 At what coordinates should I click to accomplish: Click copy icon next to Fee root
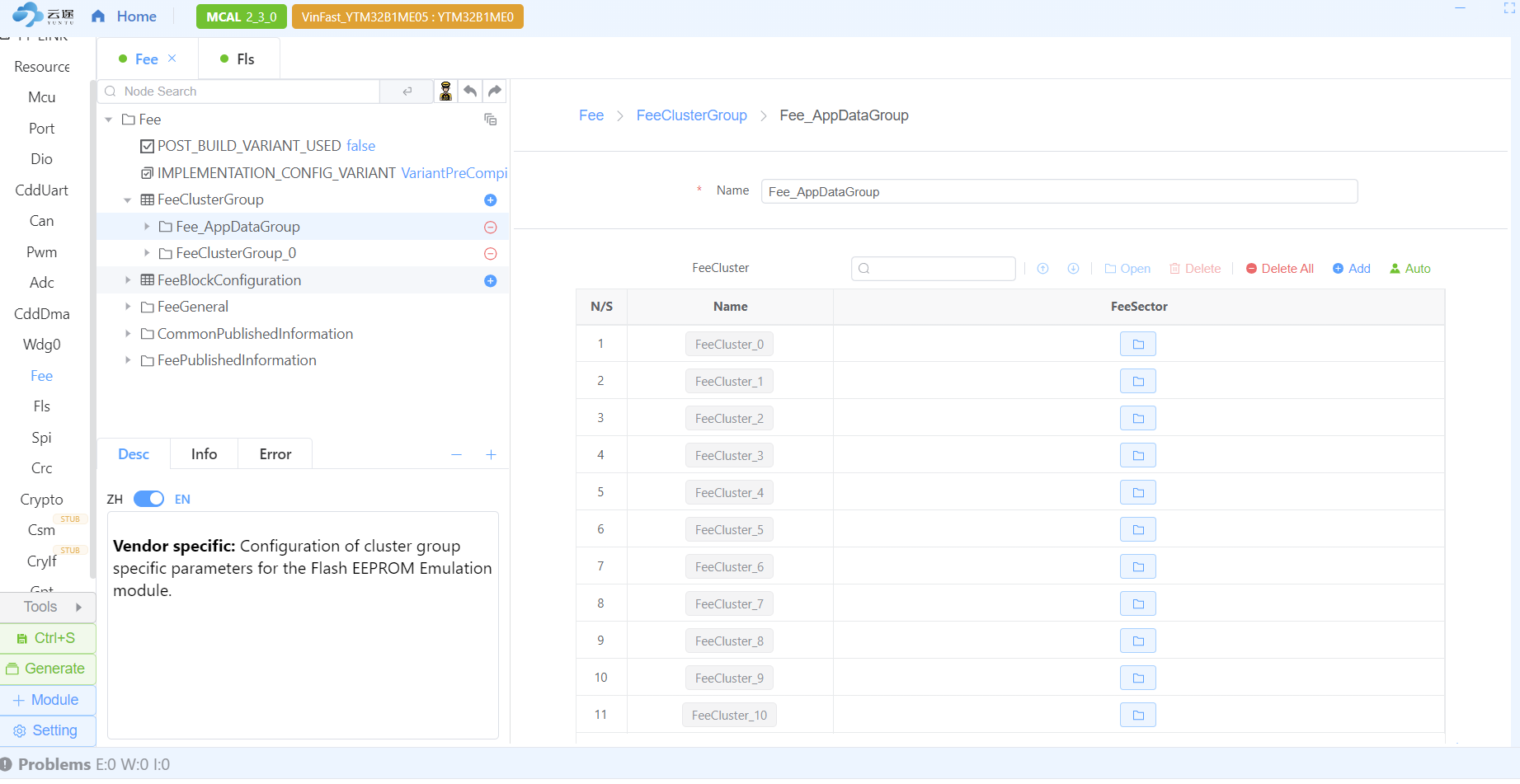490,120
